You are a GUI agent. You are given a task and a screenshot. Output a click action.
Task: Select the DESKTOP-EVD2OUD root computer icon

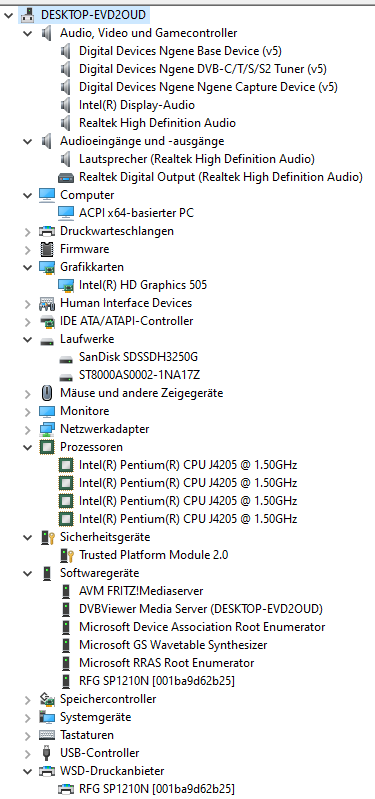[28, 15]
